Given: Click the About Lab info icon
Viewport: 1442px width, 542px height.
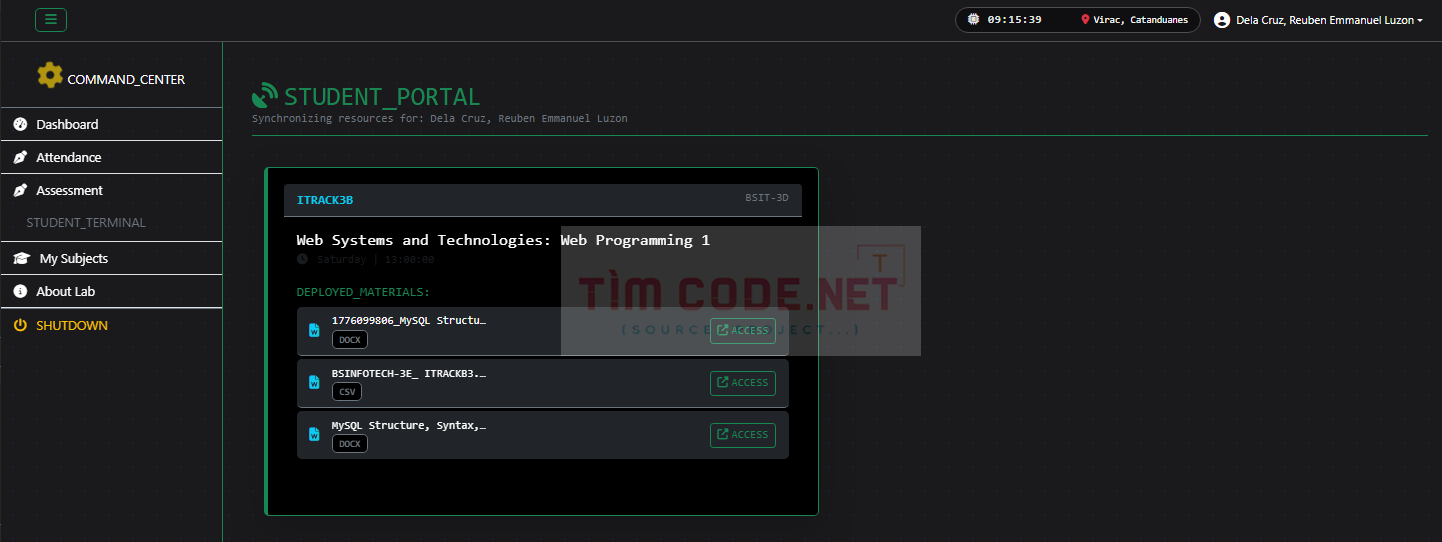Looking at the screenshot, I should tap(19, 291).
